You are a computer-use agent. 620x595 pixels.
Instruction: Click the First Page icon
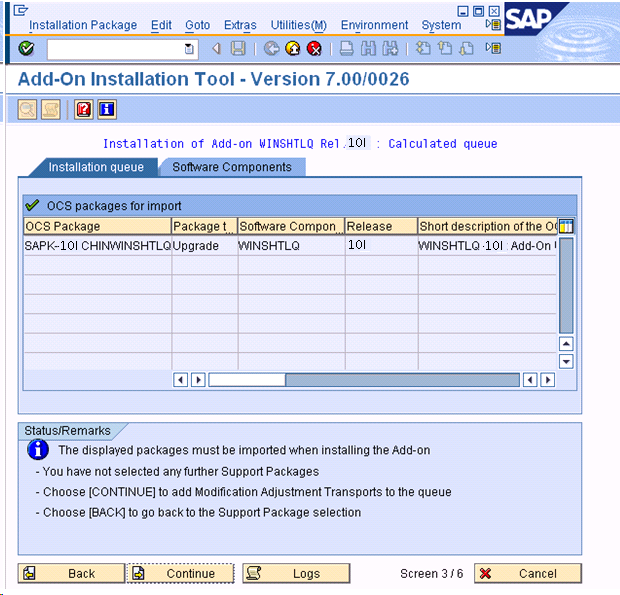point(423,49)
